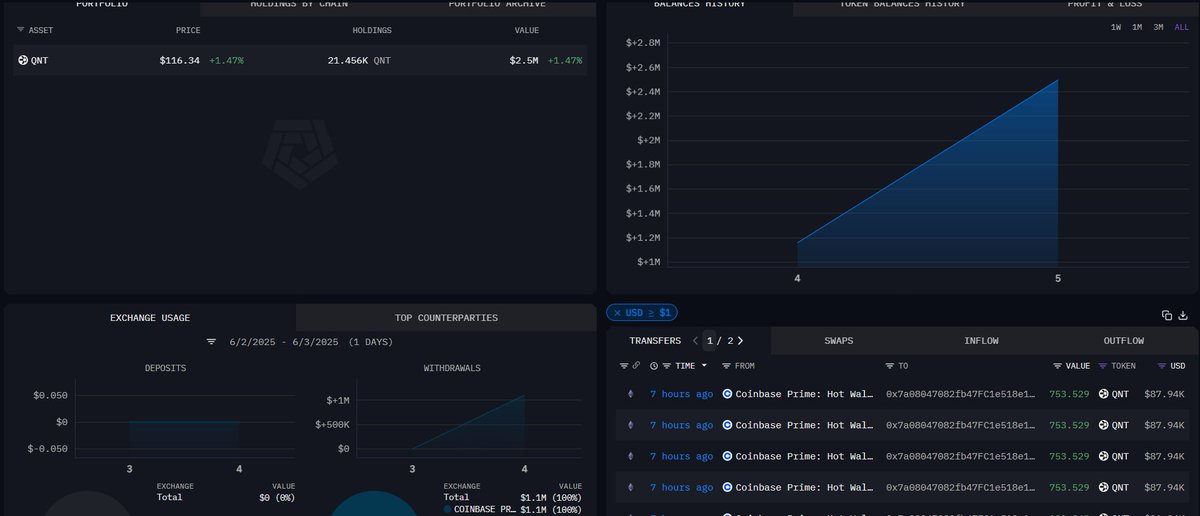This screenshot has width=1200, height=516.
Task: Download the transfers data
Action: [x=1184, y=315]
